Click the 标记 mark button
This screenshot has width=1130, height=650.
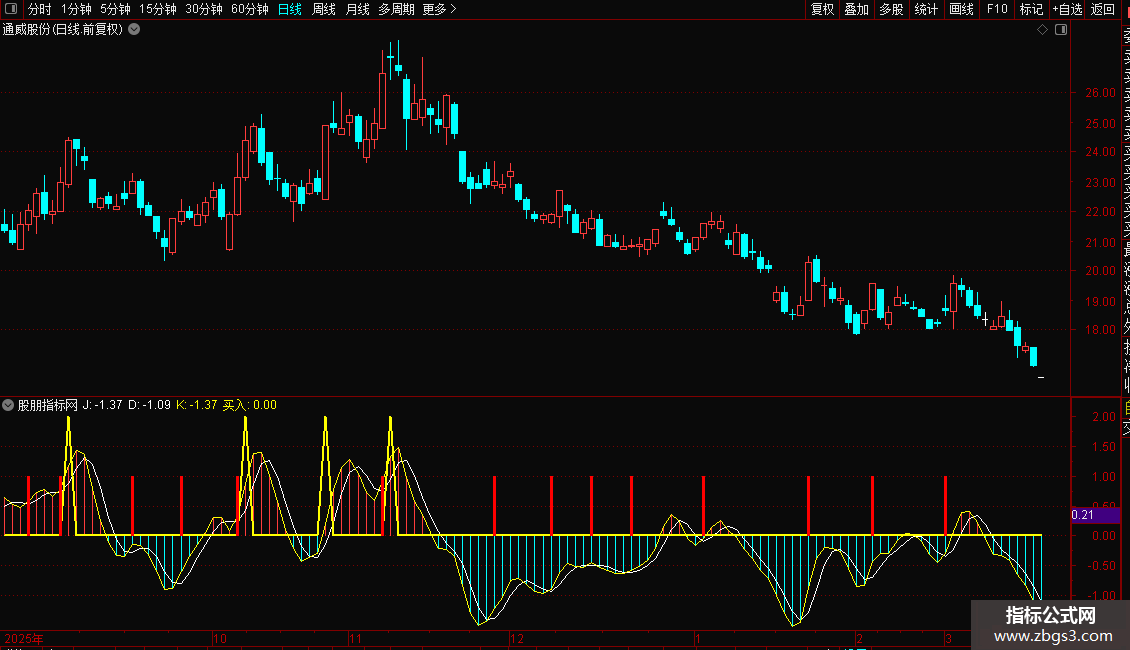pyautogui.click(x=1031, y=9)
